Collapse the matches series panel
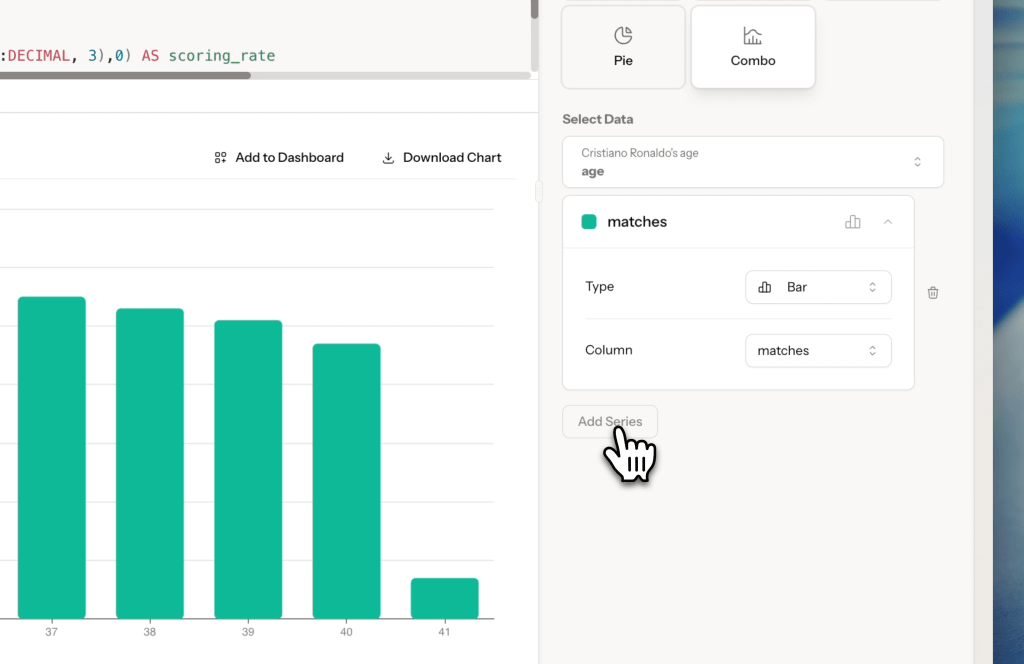Image resolution: width=1024 pixels, height=664 pixels. pos(888,222)
